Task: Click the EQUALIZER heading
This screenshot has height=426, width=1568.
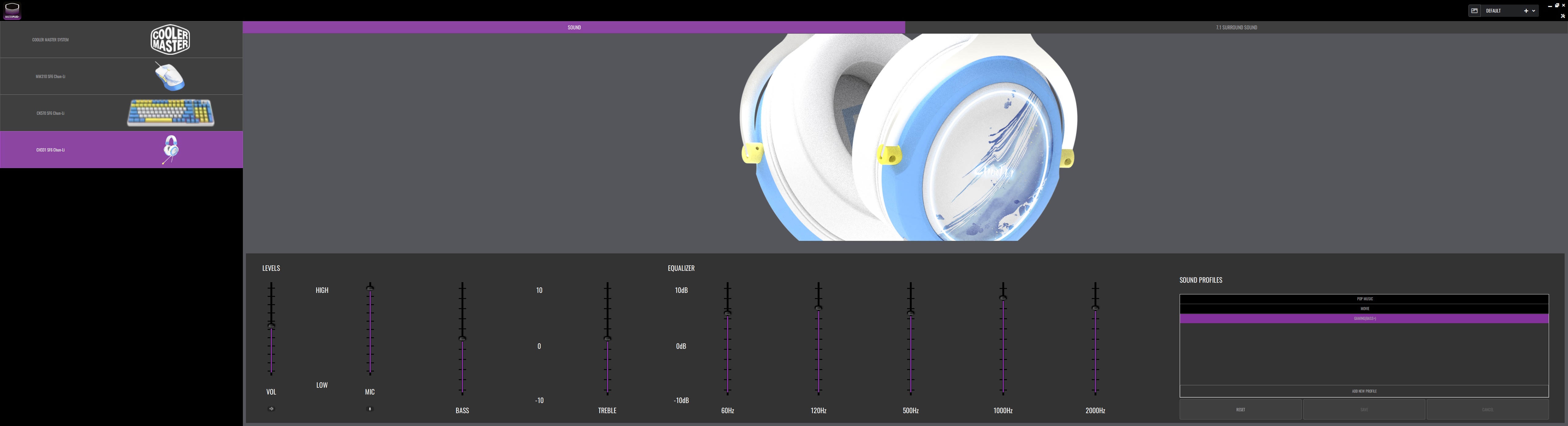Action: pos(681,268)
